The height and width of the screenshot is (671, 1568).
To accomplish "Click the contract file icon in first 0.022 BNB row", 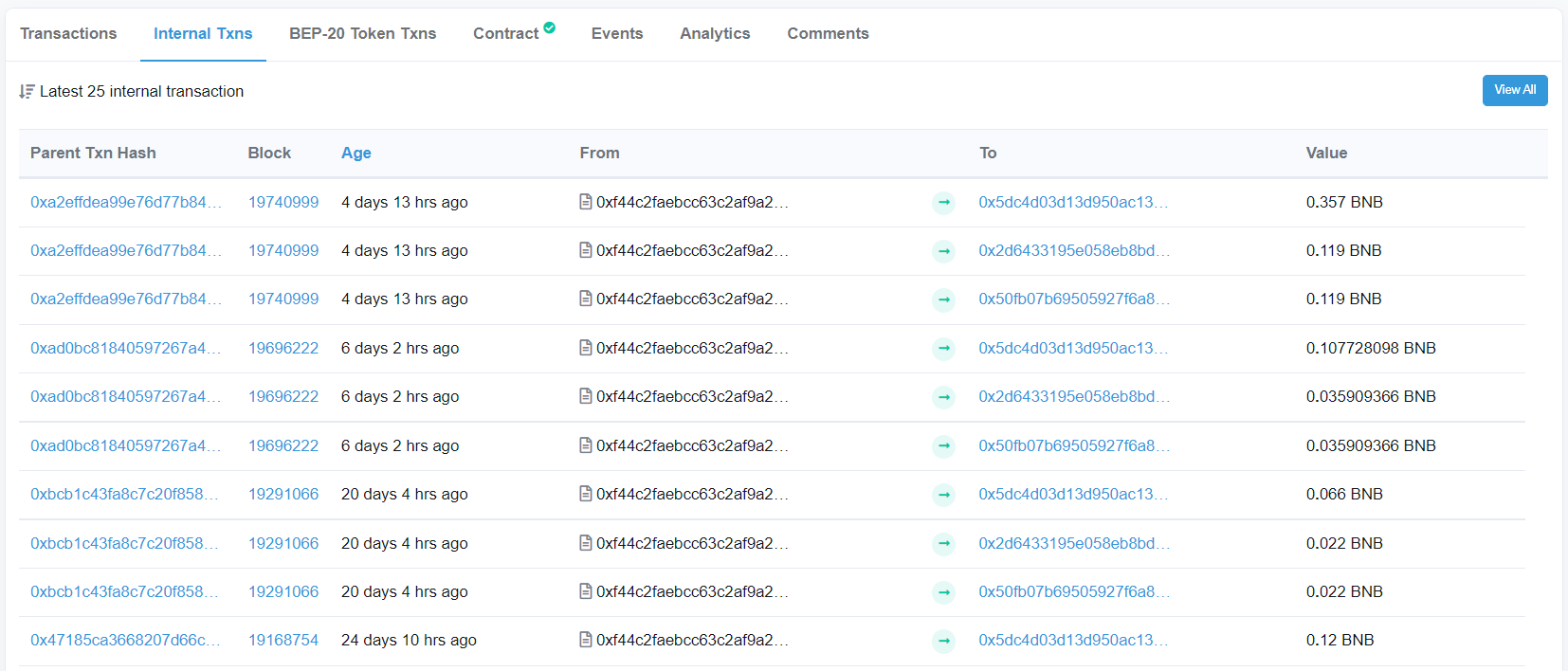I will 586,543.
